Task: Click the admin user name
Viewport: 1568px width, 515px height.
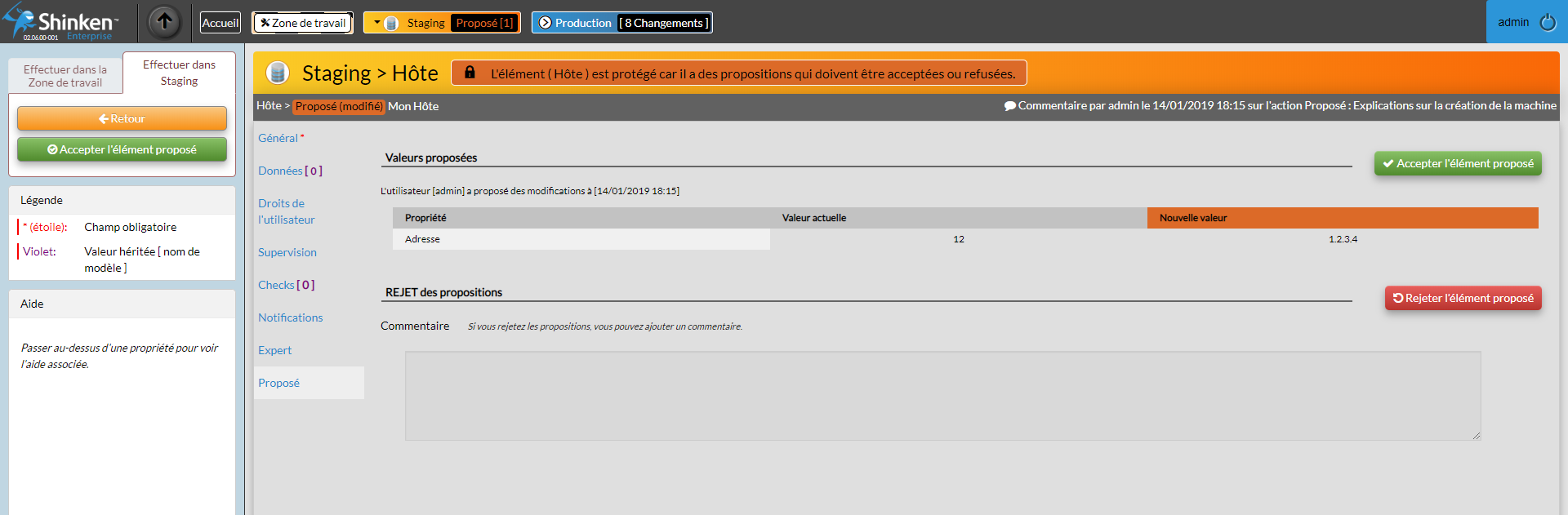Action: point(1512,22)
